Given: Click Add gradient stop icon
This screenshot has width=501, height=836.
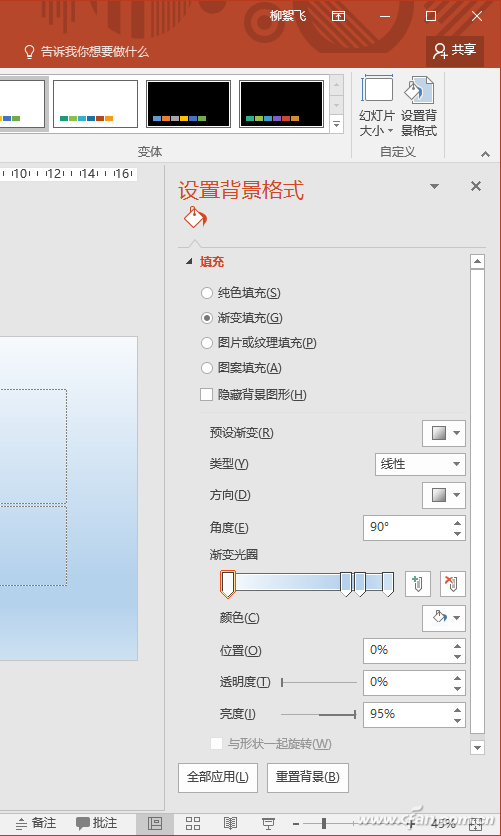Looking at the screenshot, I should pos(418,584).
